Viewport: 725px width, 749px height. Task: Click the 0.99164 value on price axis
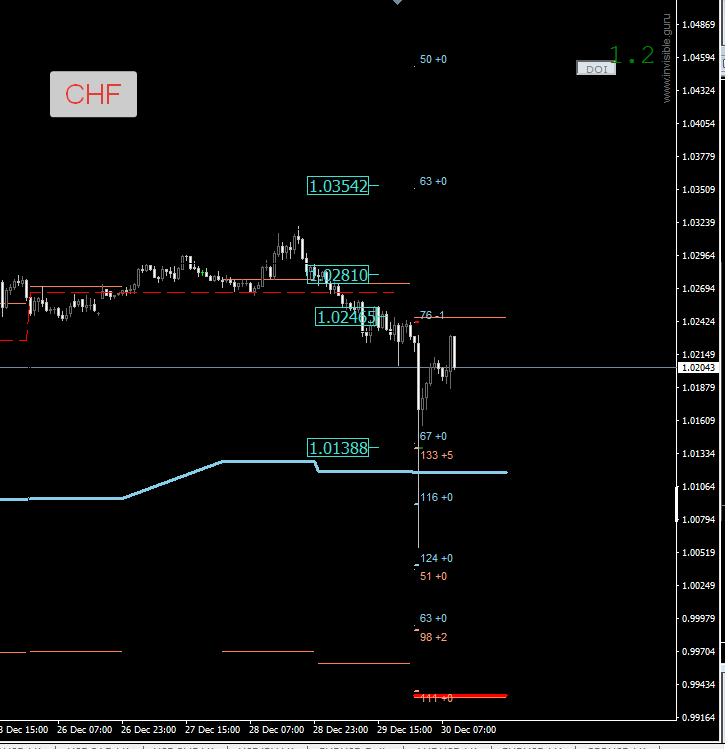[x=699, y=717]
